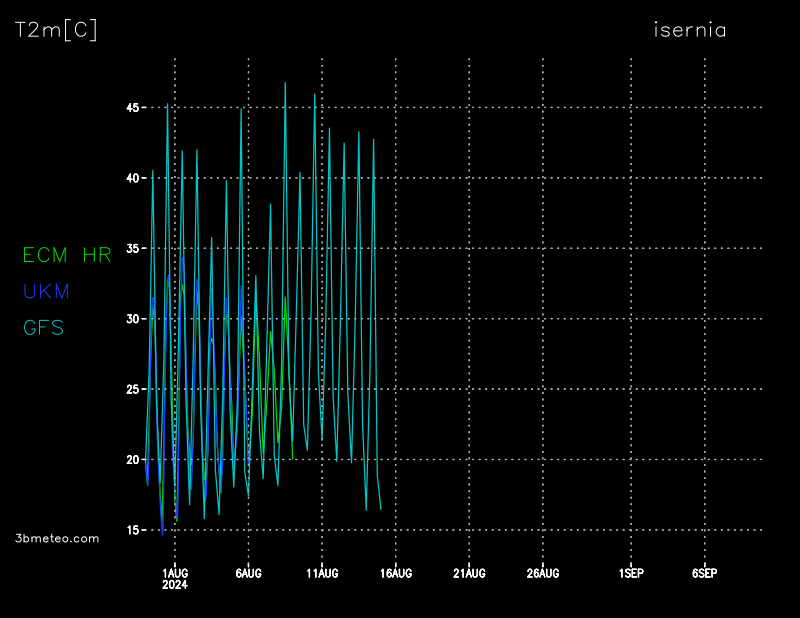The image size is (800, 618).
Task: Click the 45 degree y-axis label
Action: point(131,107)
